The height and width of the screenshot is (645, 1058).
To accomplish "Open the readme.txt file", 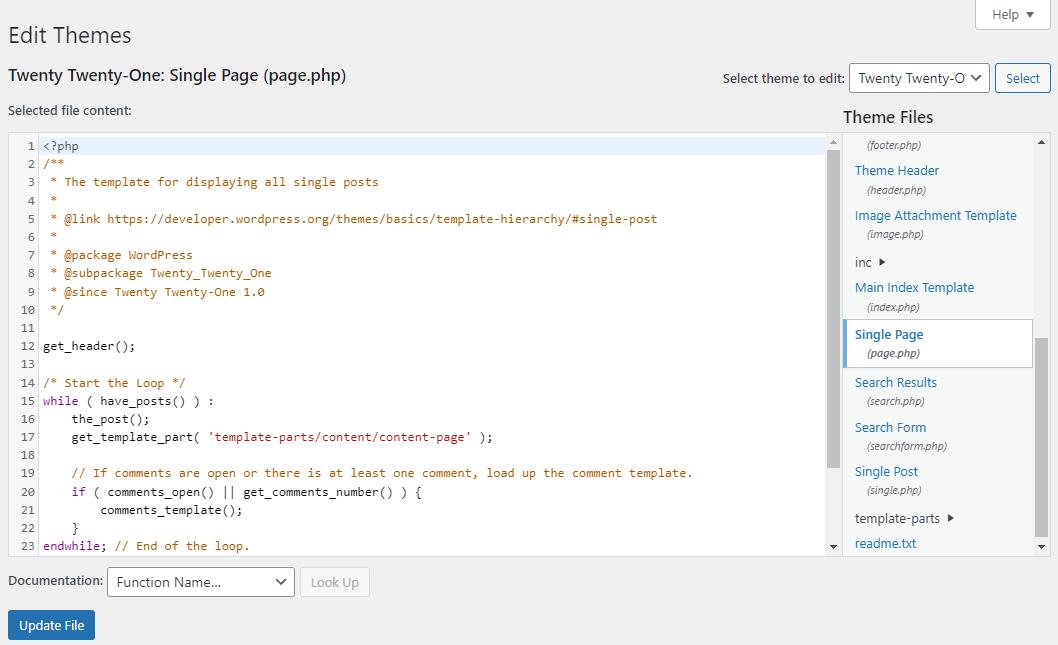I will pyautogui.click(x=885, y=543).
